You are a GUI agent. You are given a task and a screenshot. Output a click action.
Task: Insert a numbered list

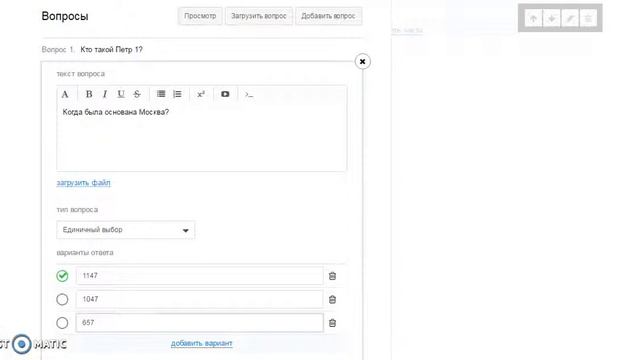click(x=177, y=94)
